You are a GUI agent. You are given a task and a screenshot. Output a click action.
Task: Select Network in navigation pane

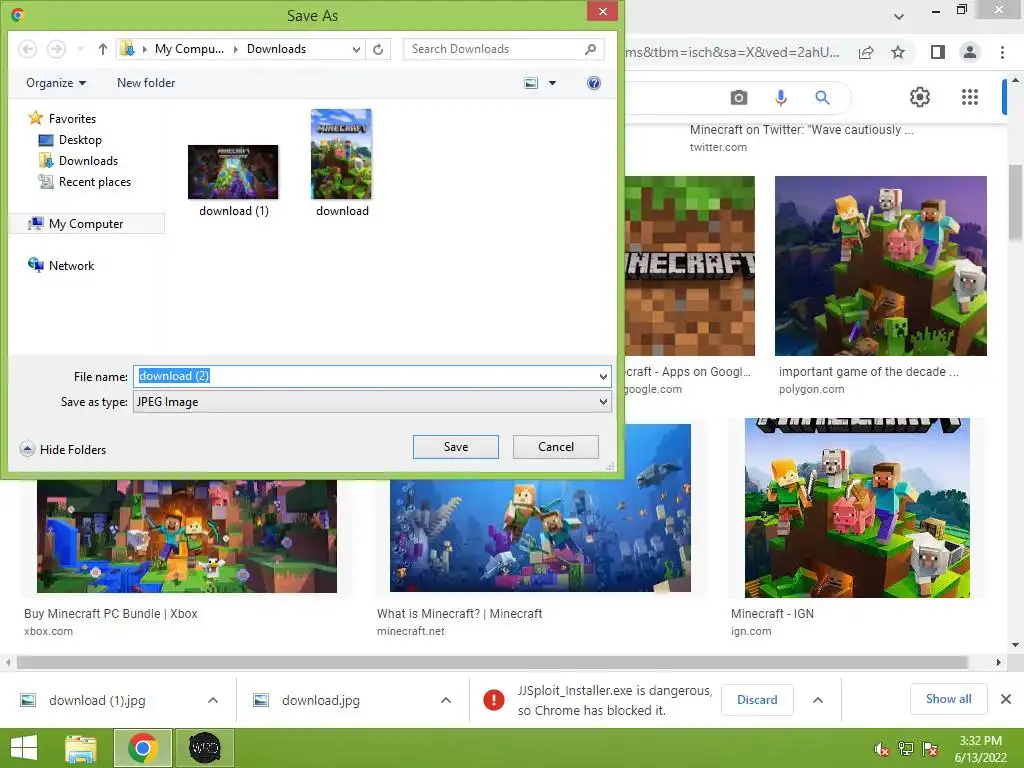[61, 265]
